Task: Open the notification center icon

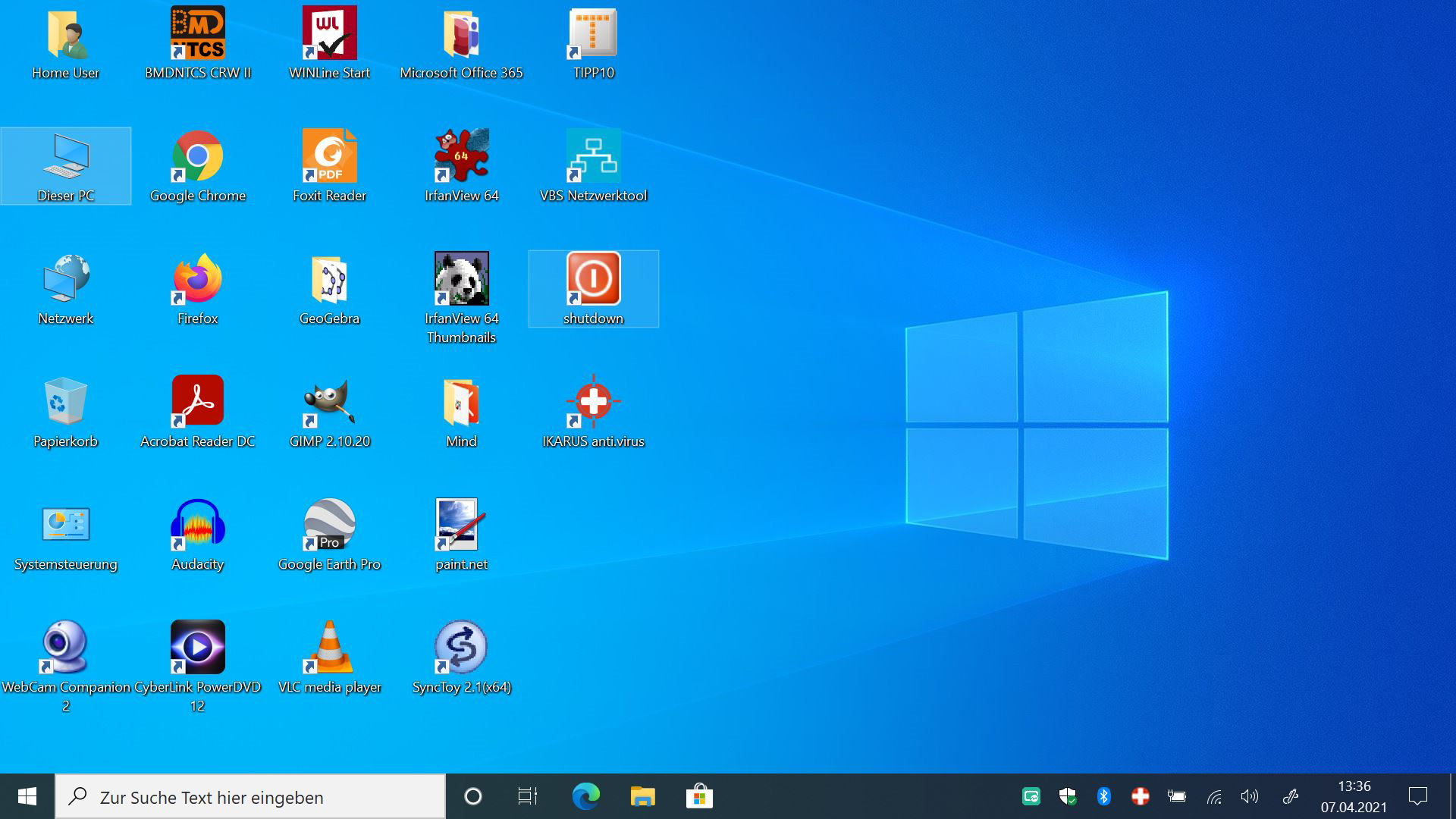Action: pos(1418,796)
